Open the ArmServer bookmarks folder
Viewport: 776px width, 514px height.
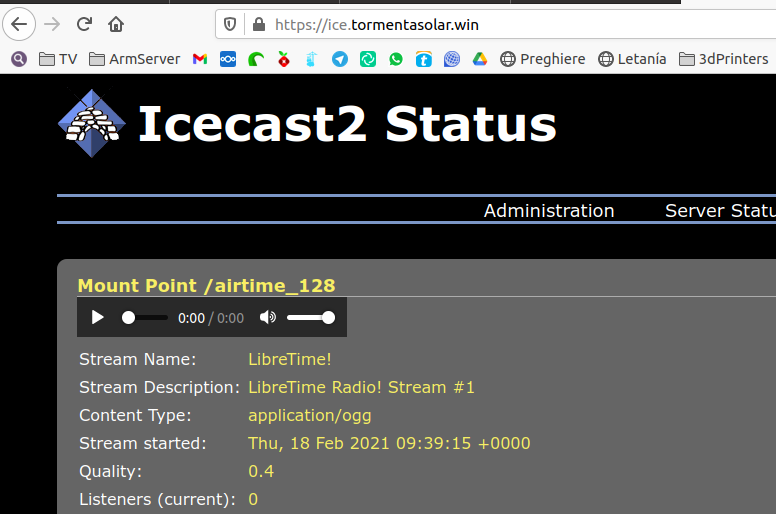[134, 59]
